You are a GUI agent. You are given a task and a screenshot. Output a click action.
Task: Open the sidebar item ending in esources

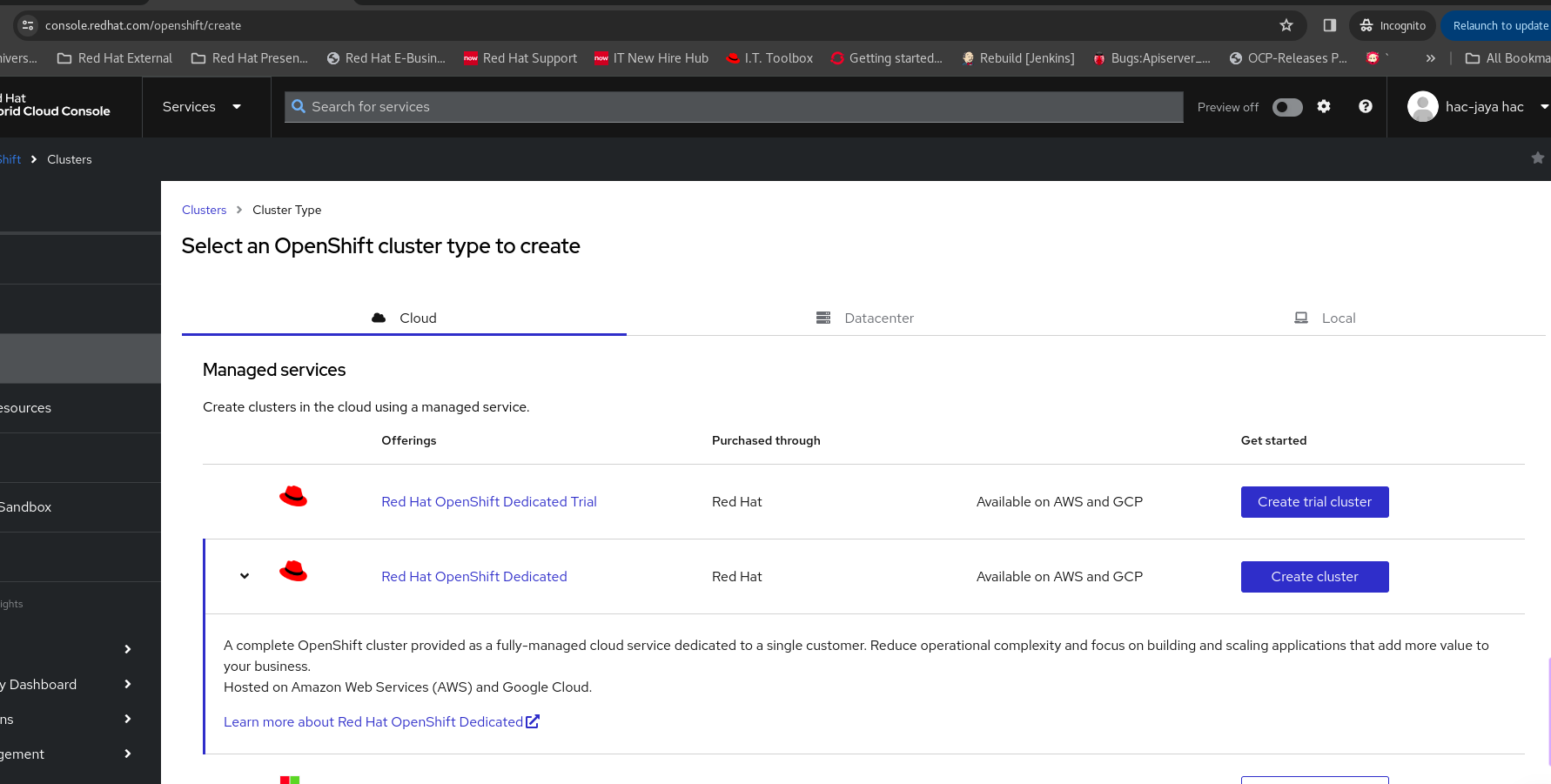pos(80,408)
